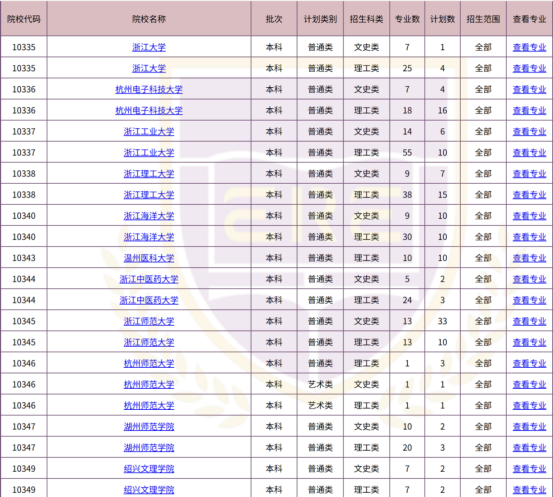Click 查看专业 for 杭州电子科技大学 文史类
Screen dimensions: 553x497
[x=529, y=90]
